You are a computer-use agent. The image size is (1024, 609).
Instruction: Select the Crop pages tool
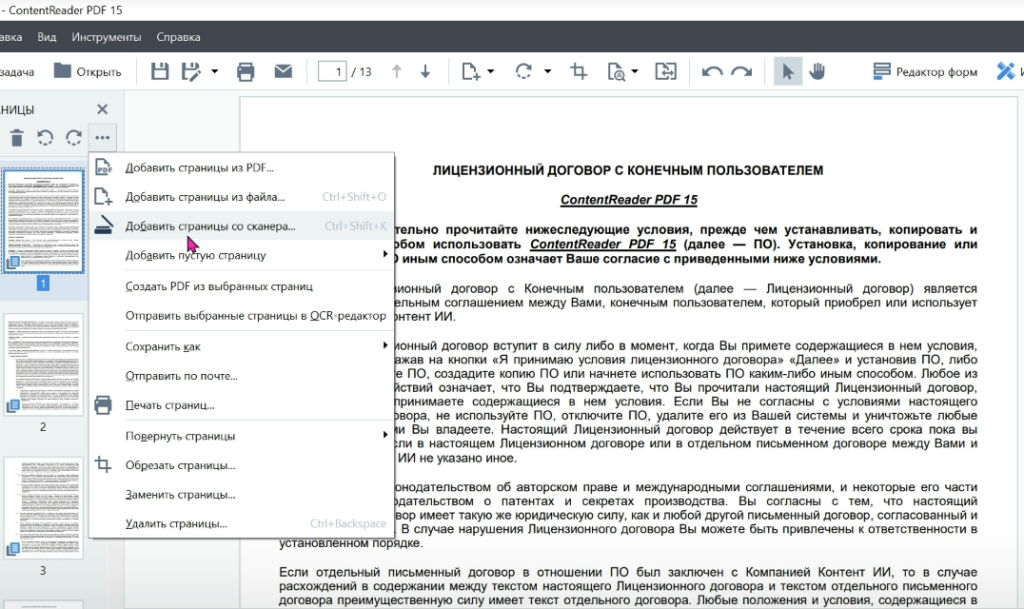point(577,70)
